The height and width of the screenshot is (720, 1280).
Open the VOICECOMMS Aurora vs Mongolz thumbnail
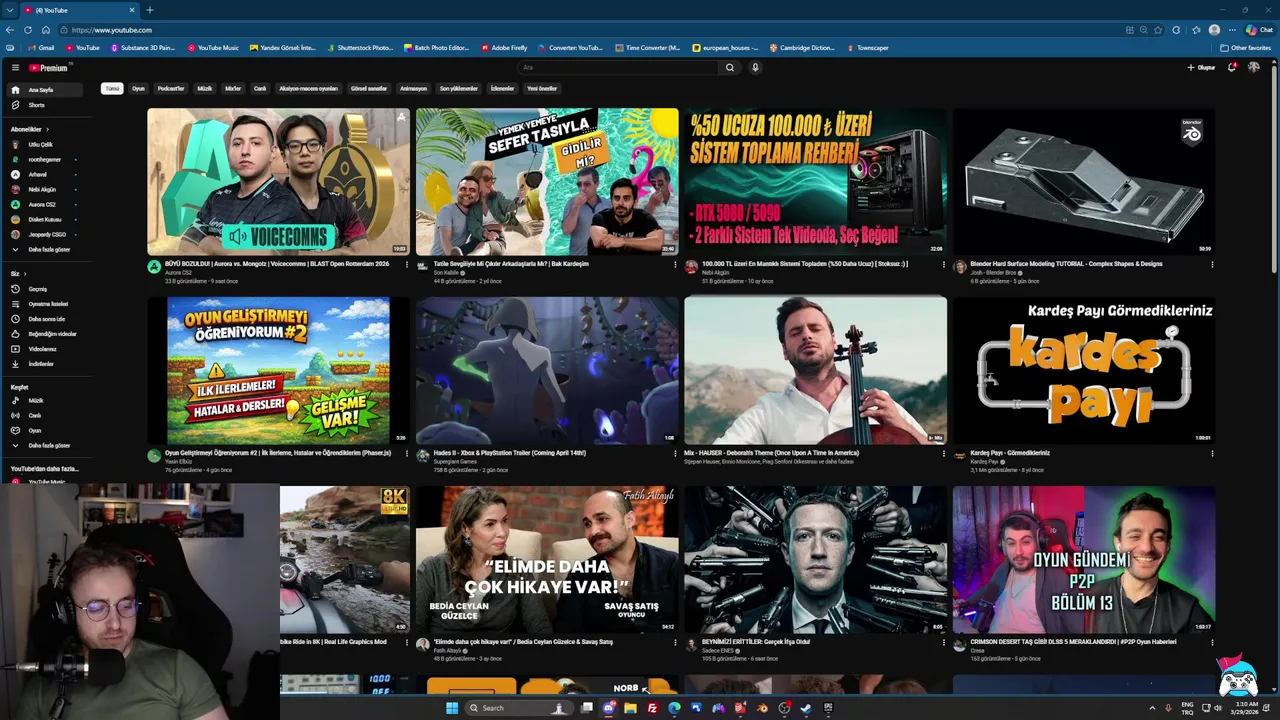tap(279, 182)
